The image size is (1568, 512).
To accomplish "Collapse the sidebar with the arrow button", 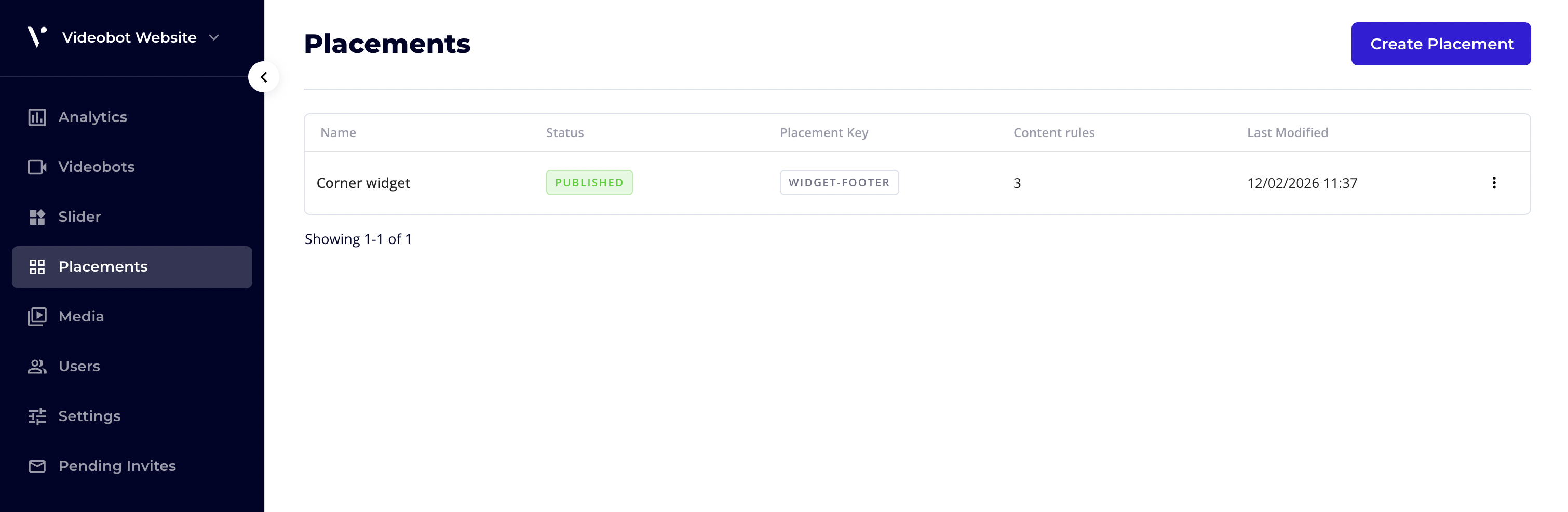I will tap(264, 77).
